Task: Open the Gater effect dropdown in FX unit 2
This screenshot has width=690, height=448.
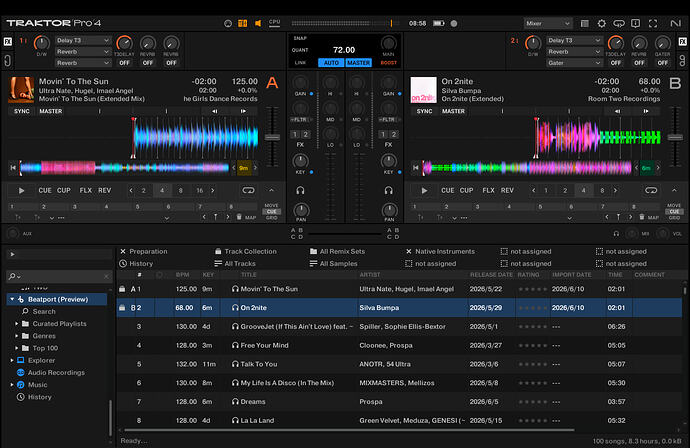Action: (x=574, y=63)
